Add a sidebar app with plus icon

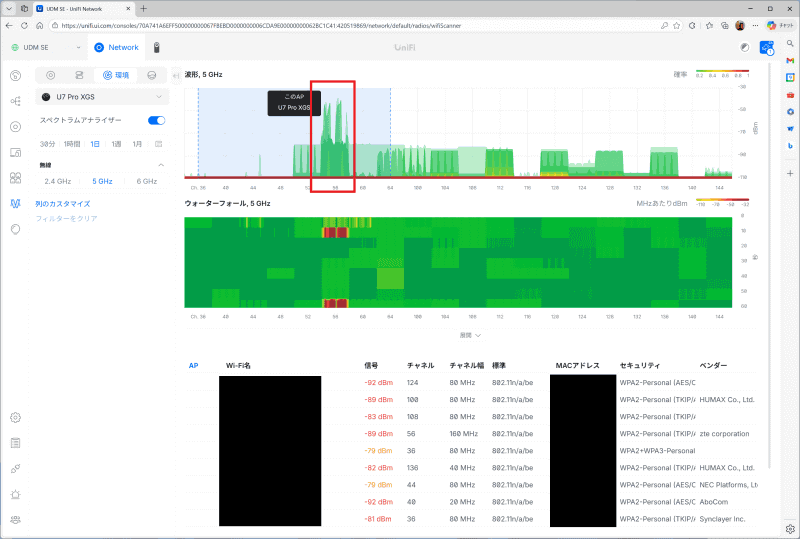tap(790, 174)
